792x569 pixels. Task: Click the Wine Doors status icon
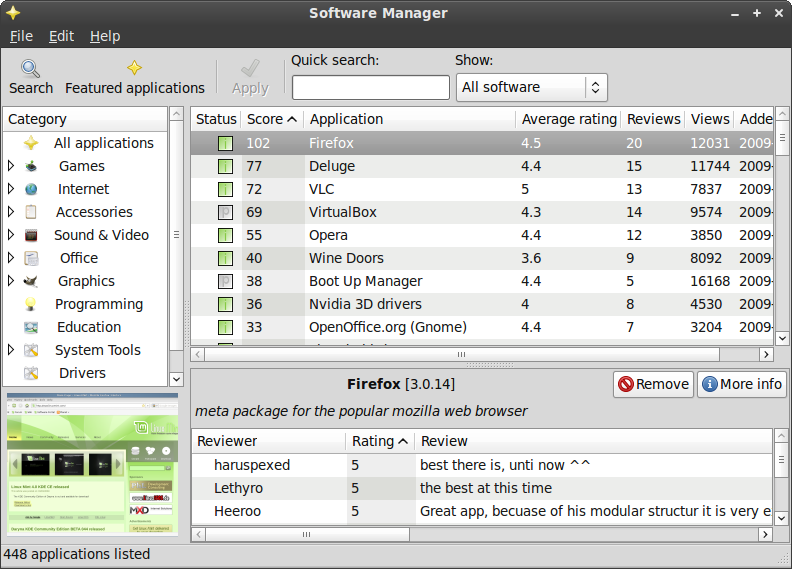pos(225,258)
